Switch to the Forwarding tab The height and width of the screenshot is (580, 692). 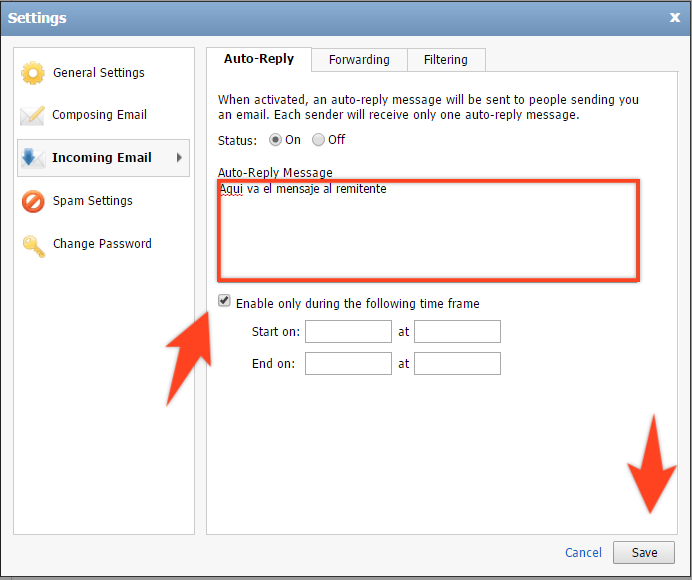pos(359,60)
